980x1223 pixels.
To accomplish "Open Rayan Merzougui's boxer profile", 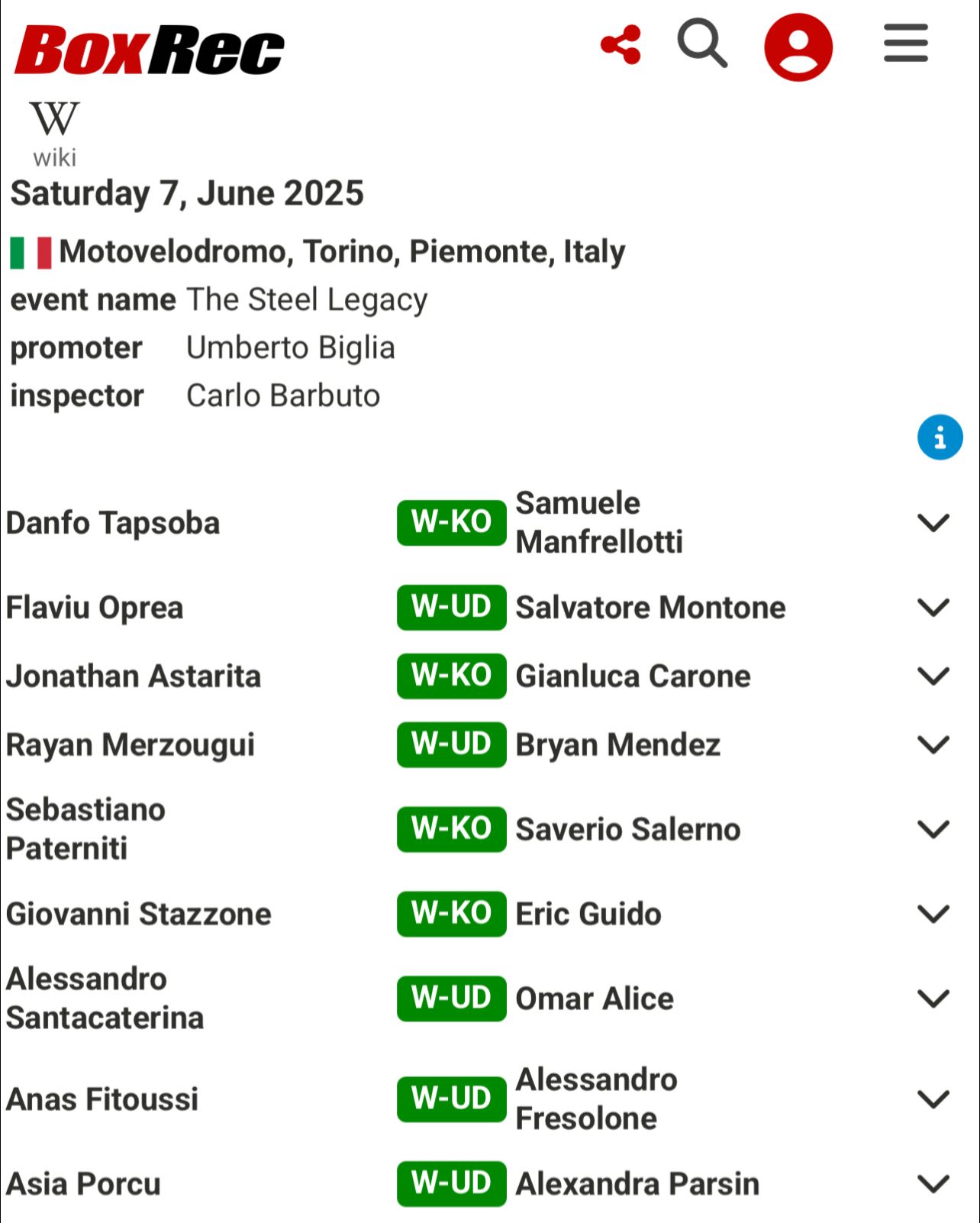I will point(131,745).
